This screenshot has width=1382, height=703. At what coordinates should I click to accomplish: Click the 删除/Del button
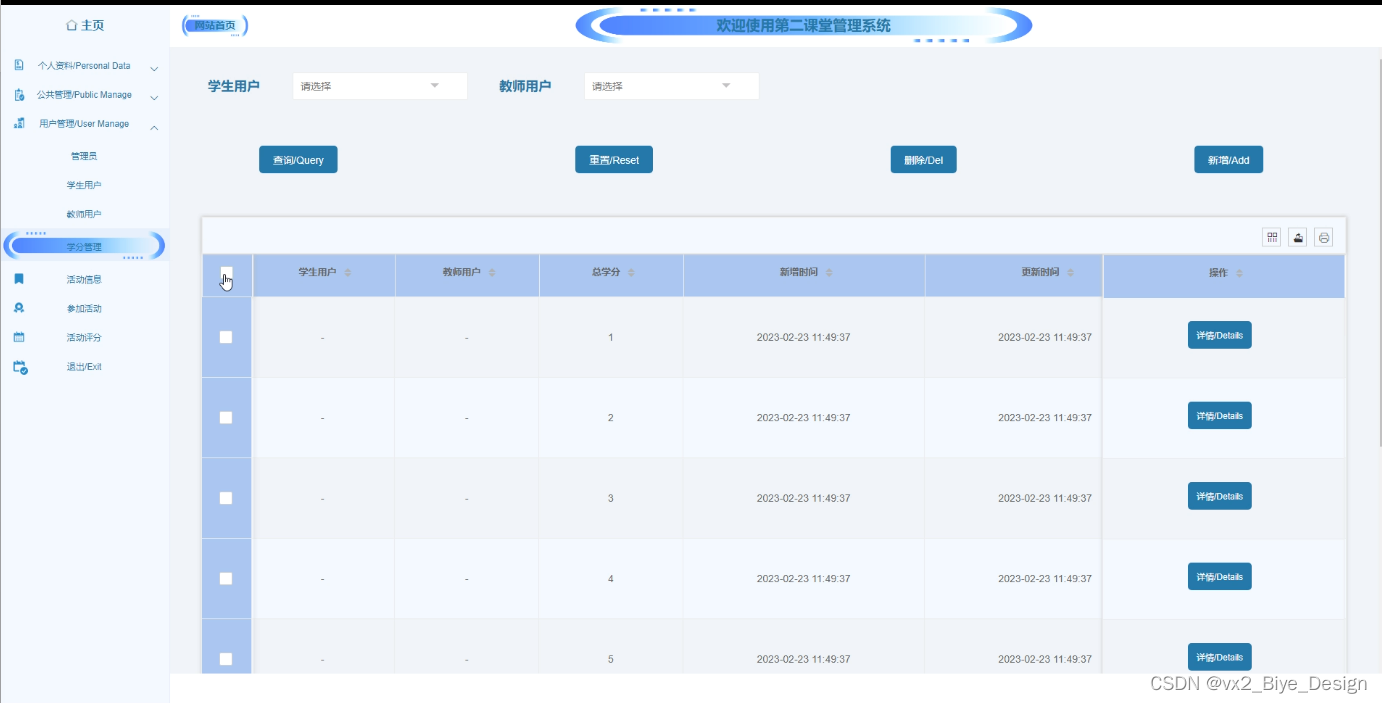[x=924, y=160]
